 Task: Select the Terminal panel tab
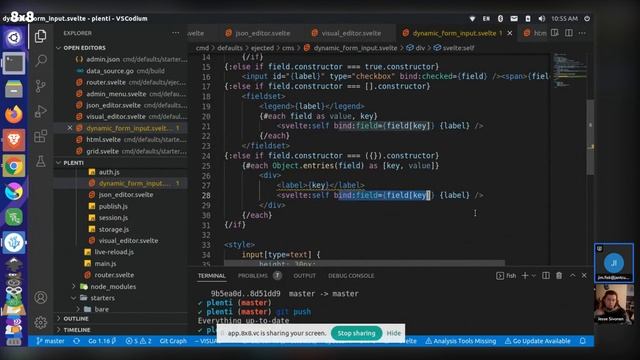(x=211, y=276)
